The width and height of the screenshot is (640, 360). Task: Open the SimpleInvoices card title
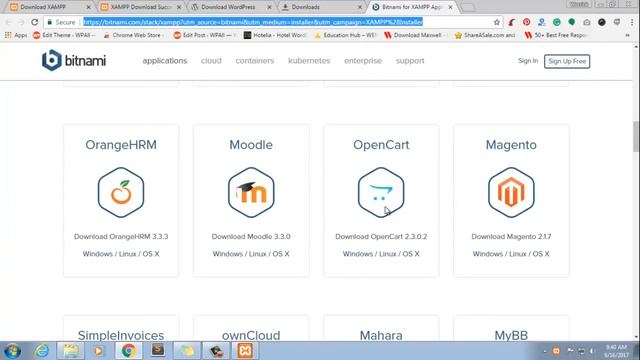tap(121, 336)
